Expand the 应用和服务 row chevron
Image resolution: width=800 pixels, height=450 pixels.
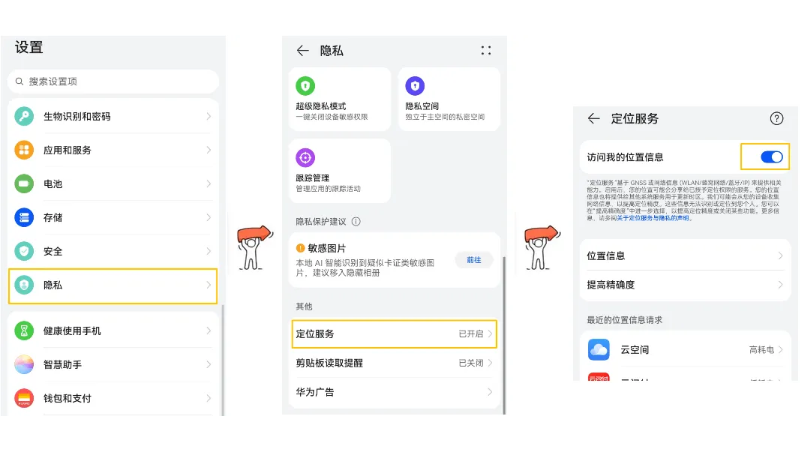pyautogui.click(x=209, y=150)
